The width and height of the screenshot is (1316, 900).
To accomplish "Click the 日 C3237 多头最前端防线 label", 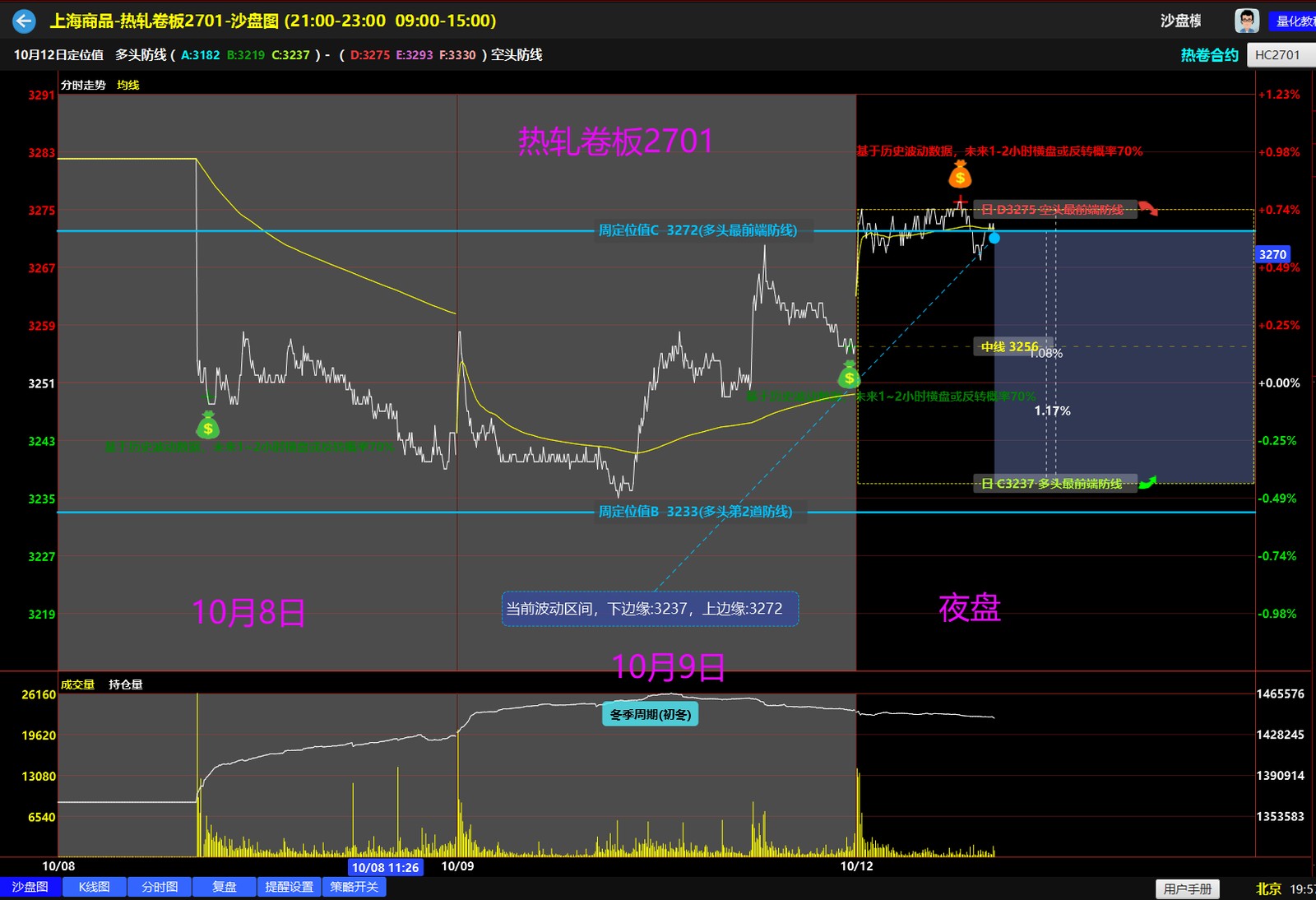I will (x=1055, y=484).
